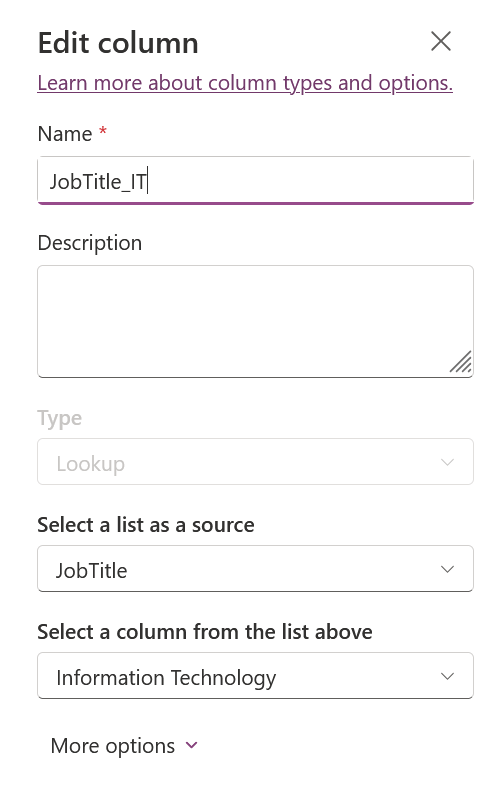Click the red required asterisk beside Name
The width and height of the screenshot is (480, 800).
tap(103, 132)
